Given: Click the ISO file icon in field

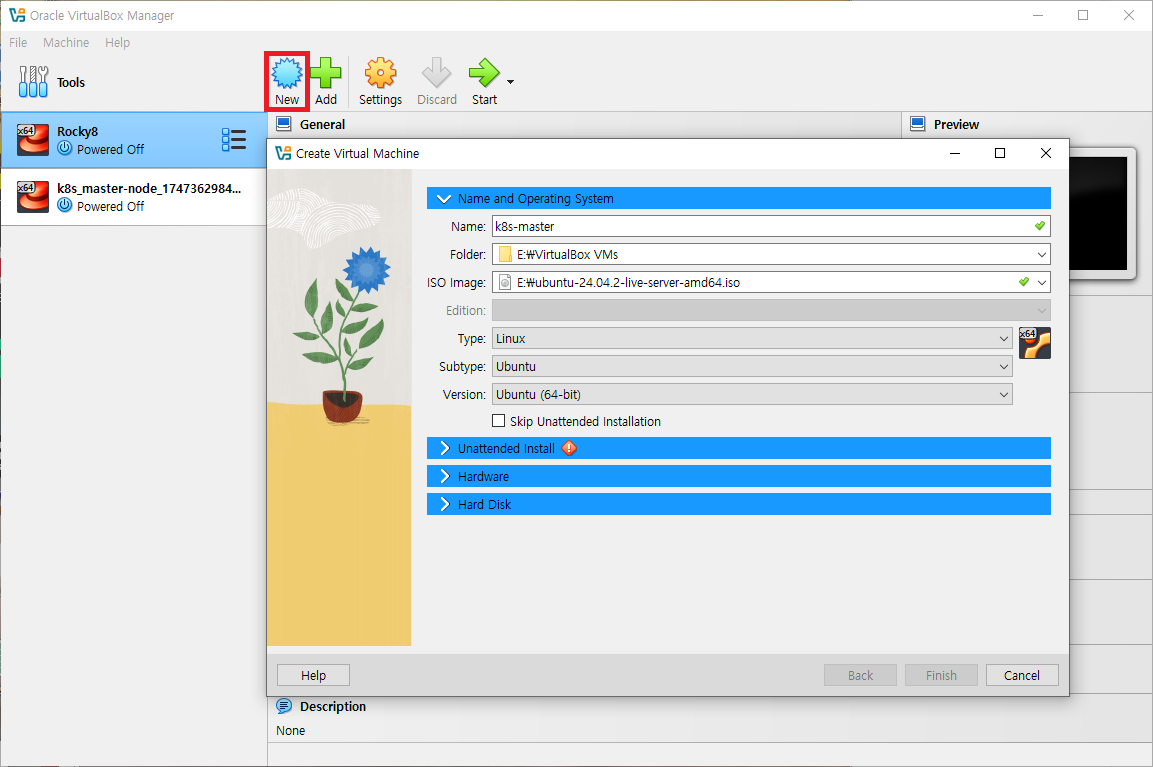Looking at the screenshot, I should (505, 282).
